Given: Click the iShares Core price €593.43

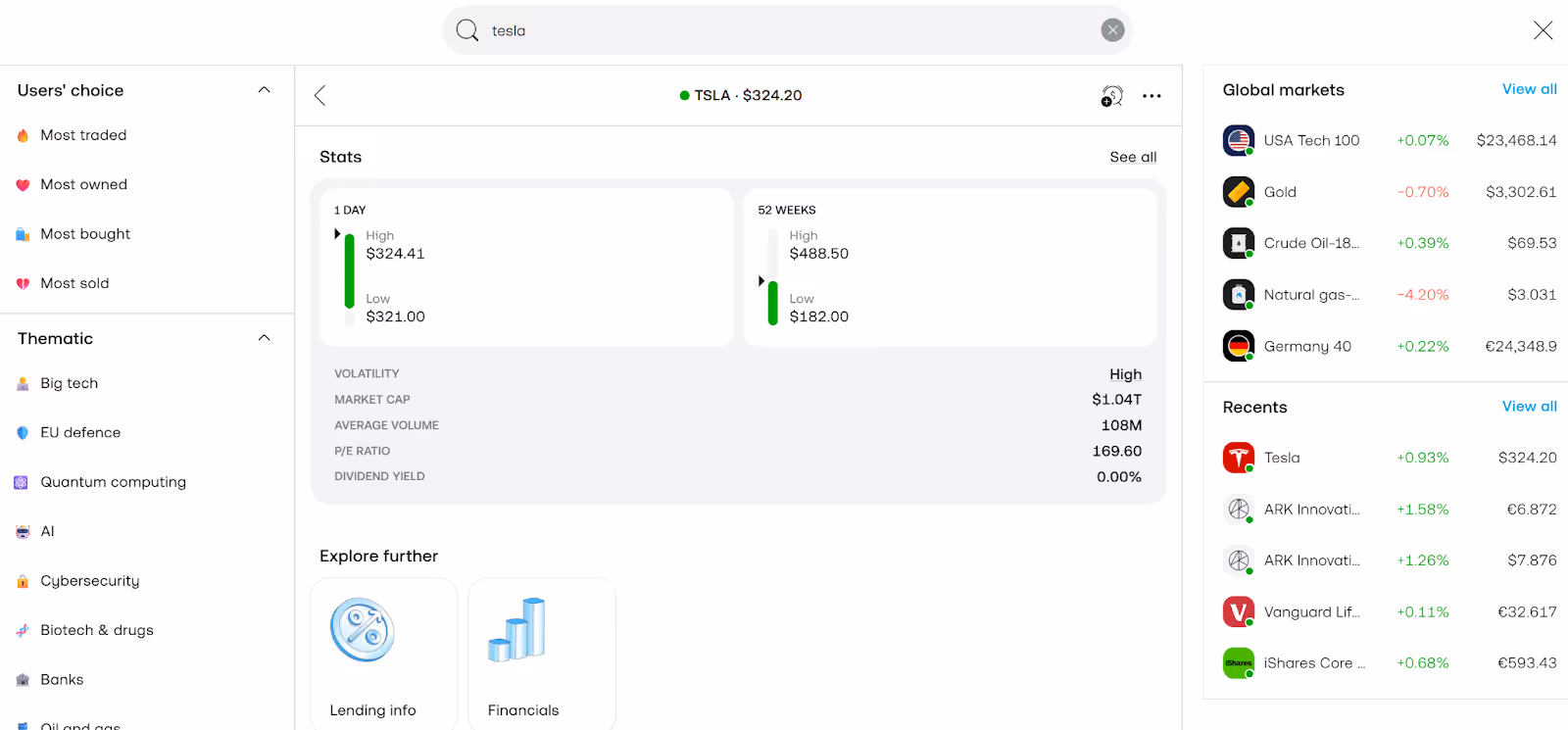Looking at the screenshot, I should [x=1527, y=663].
